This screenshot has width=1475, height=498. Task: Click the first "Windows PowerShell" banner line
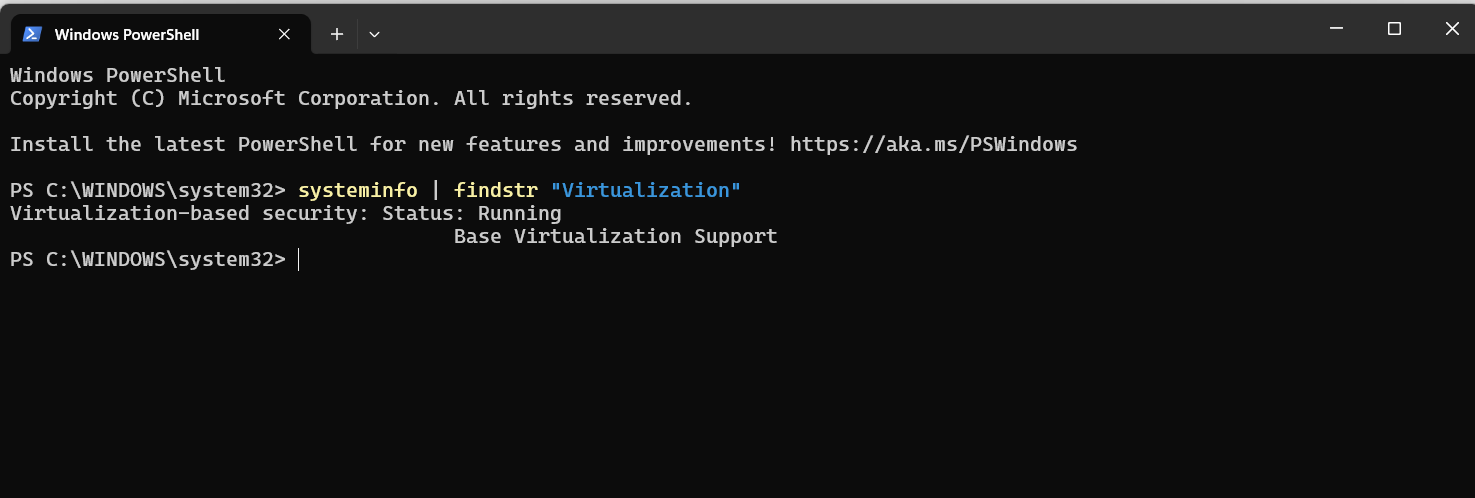pos(117,75)
